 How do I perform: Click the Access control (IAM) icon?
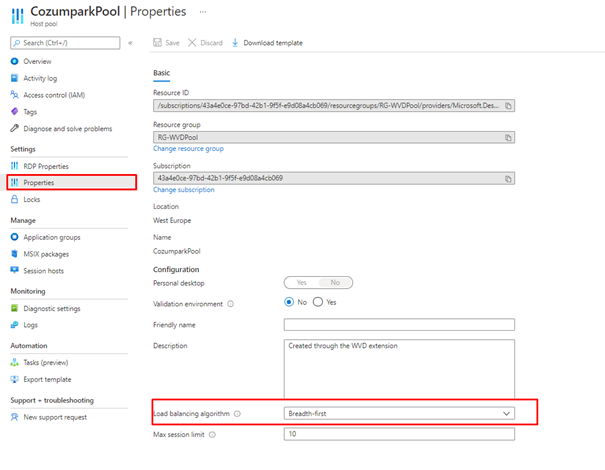tap(15, 95)
